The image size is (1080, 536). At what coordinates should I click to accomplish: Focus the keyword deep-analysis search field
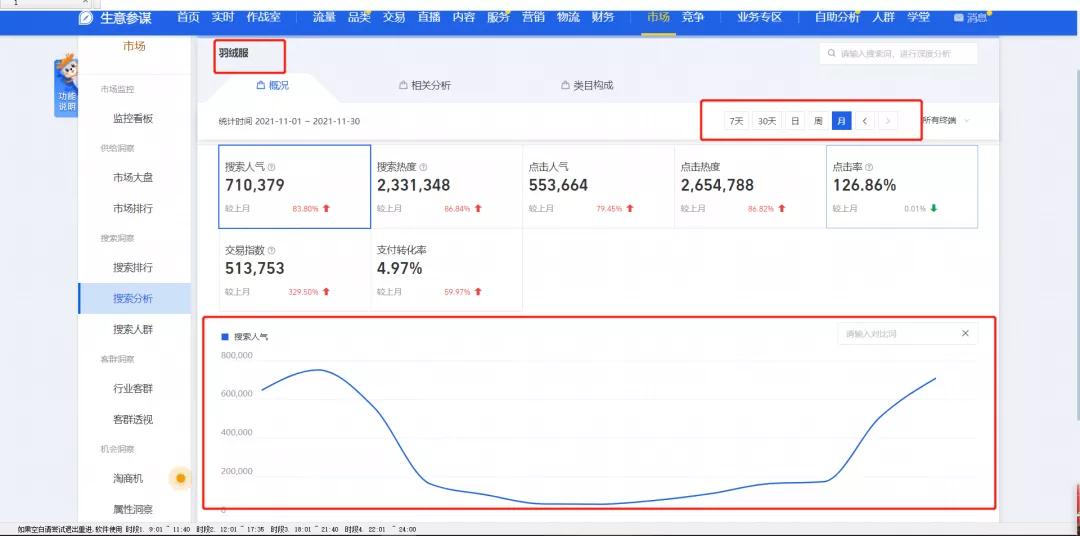pos(898,54)
